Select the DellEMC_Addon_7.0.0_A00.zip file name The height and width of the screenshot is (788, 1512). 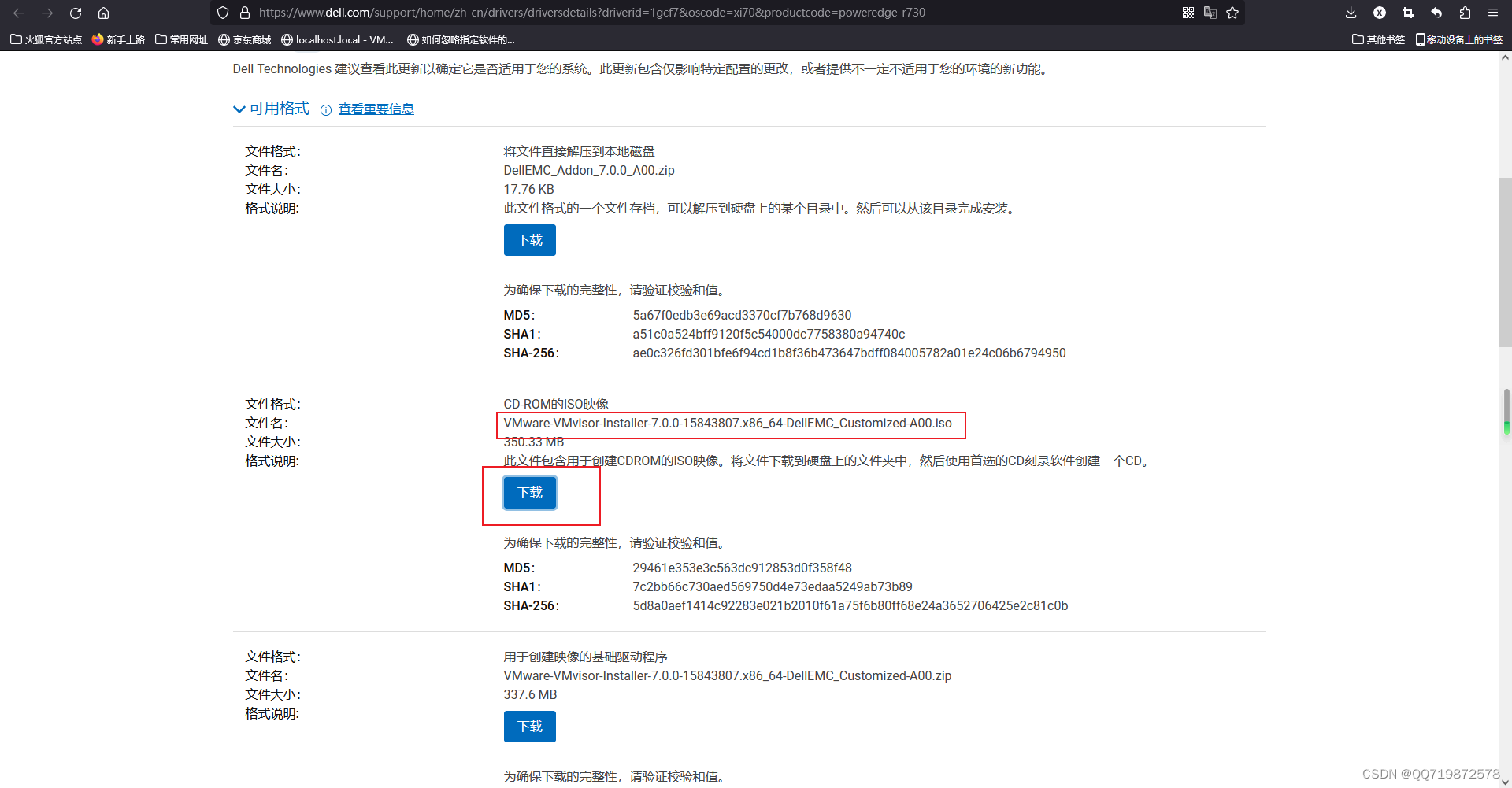[589, 170]
